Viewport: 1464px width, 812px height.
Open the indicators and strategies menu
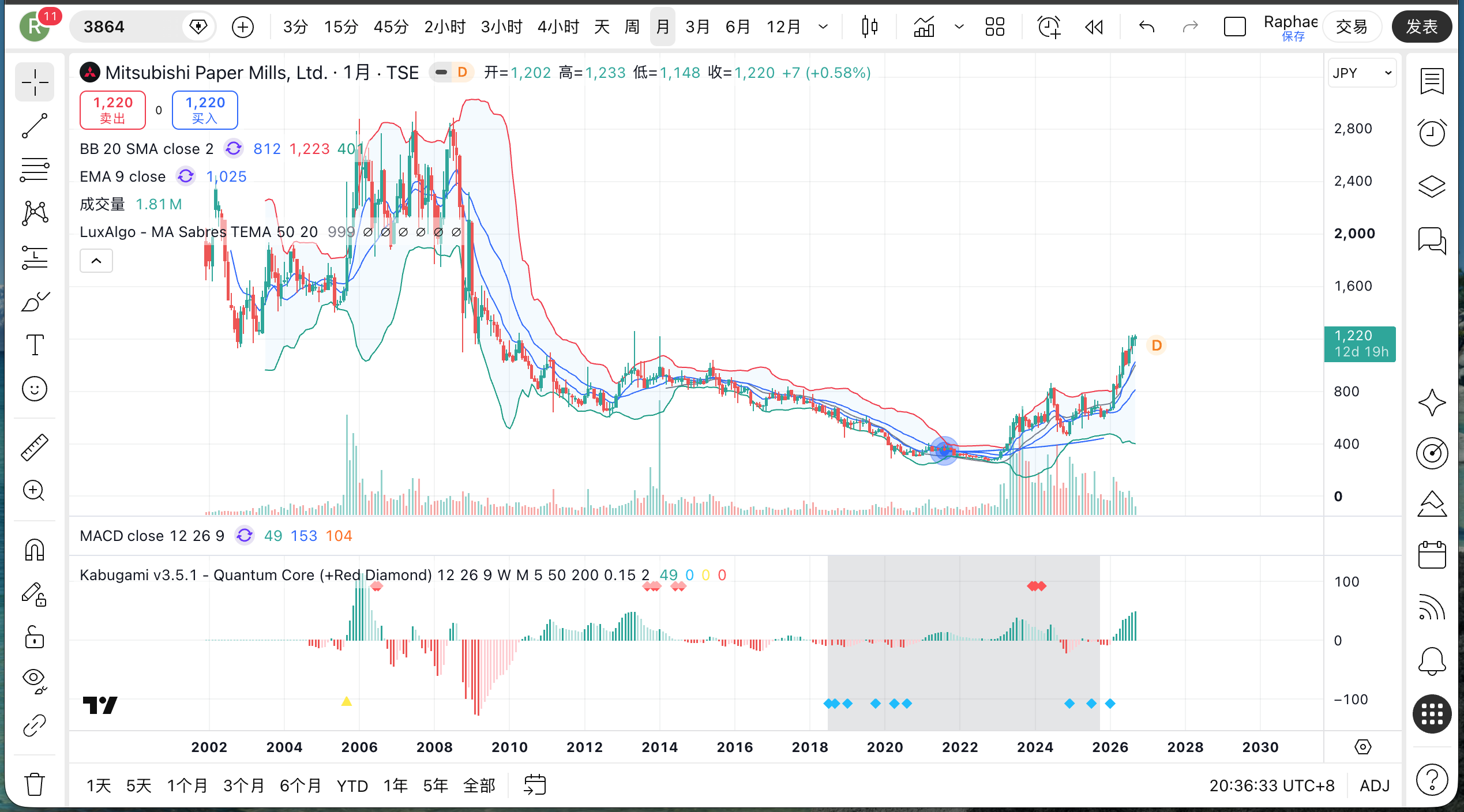(924, 27)
